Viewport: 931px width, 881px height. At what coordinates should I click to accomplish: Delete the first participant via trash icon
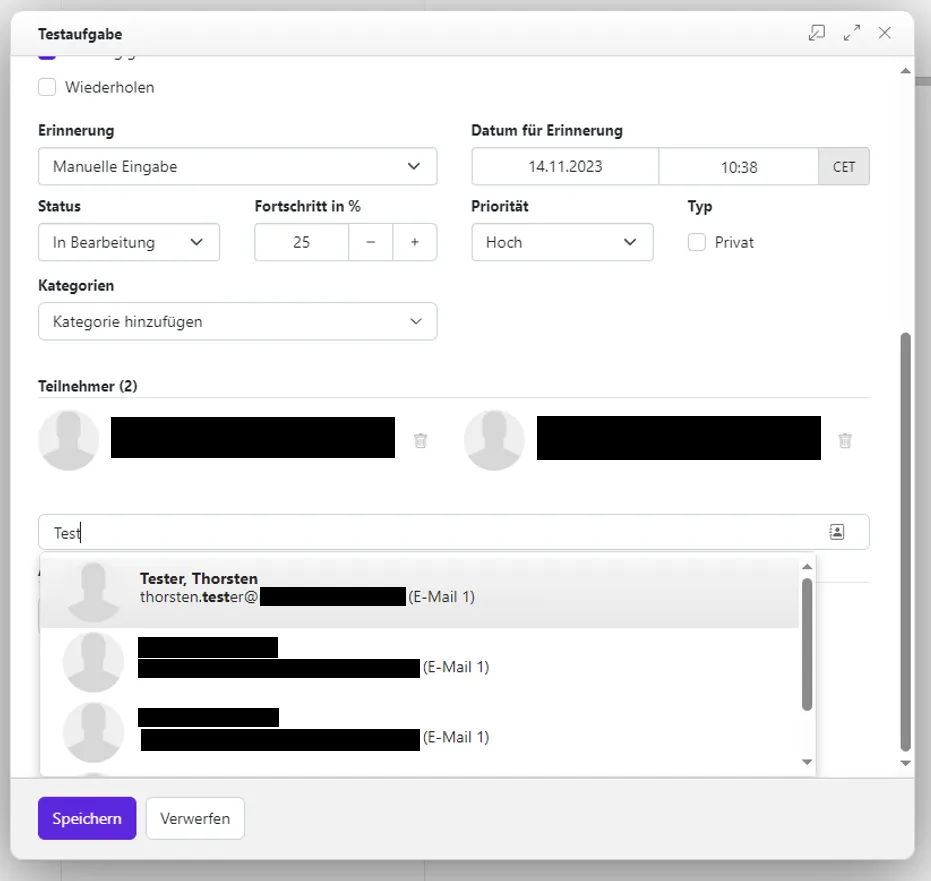pos(421,440)
